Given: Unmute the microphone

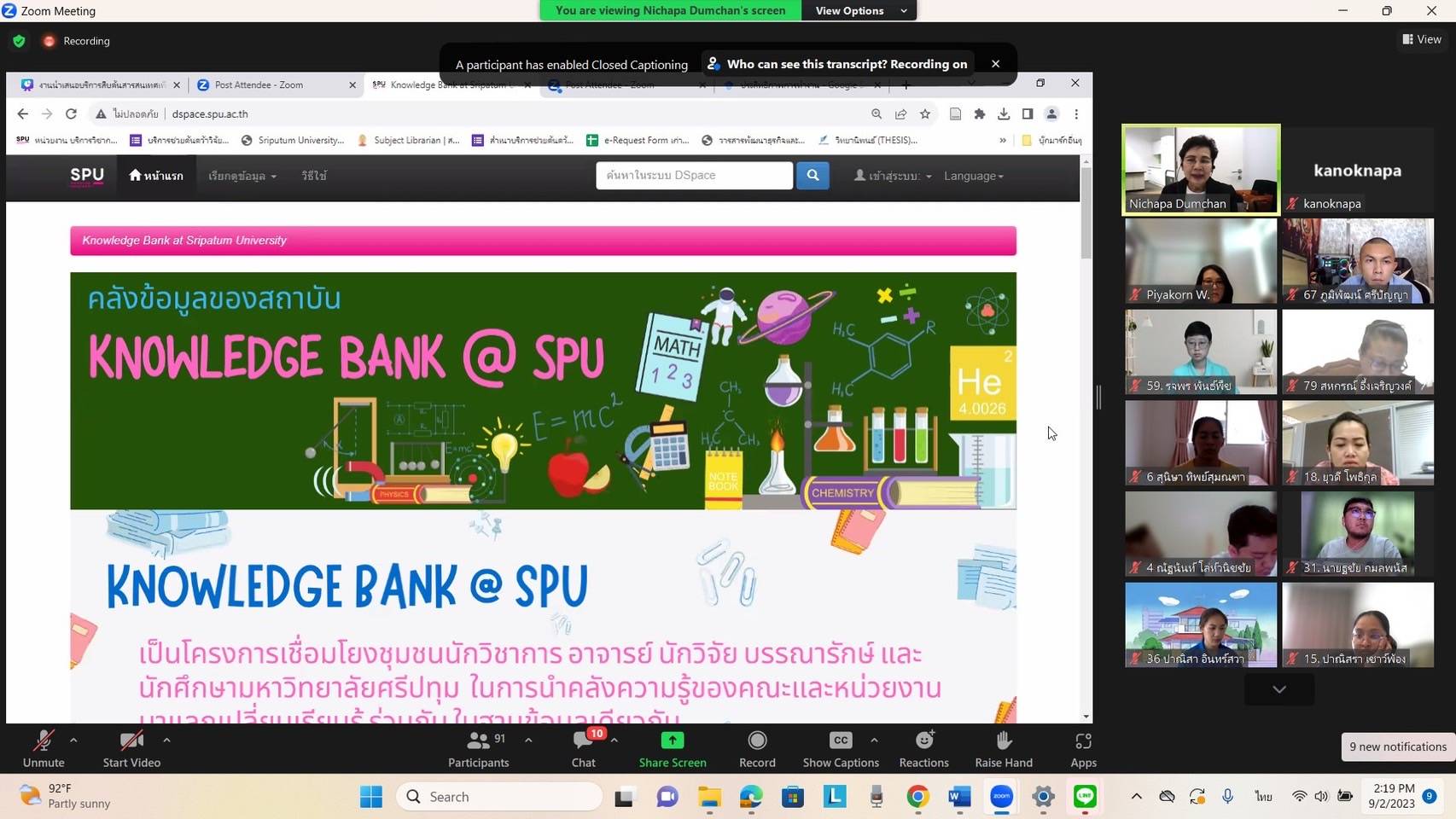Looking at the screenshot, I should (44, 741).
